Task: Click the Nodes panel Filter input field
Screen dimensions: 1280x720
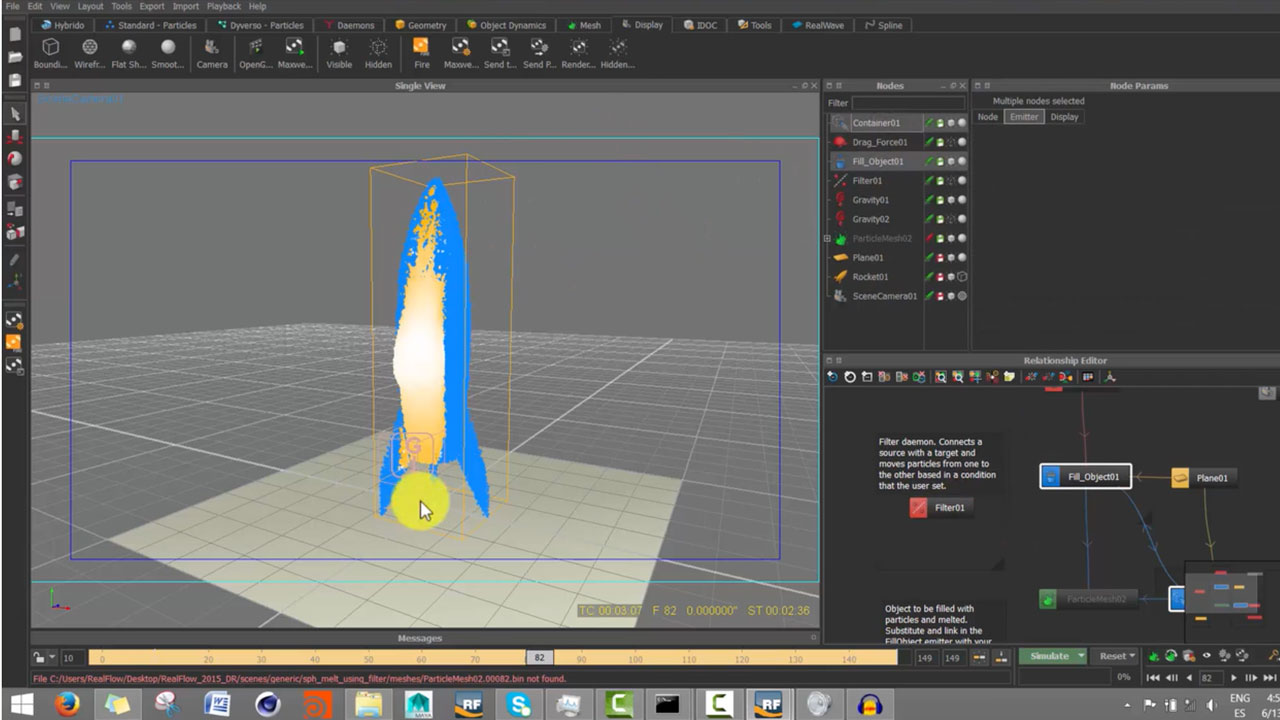Action: [x=908, y=103]
